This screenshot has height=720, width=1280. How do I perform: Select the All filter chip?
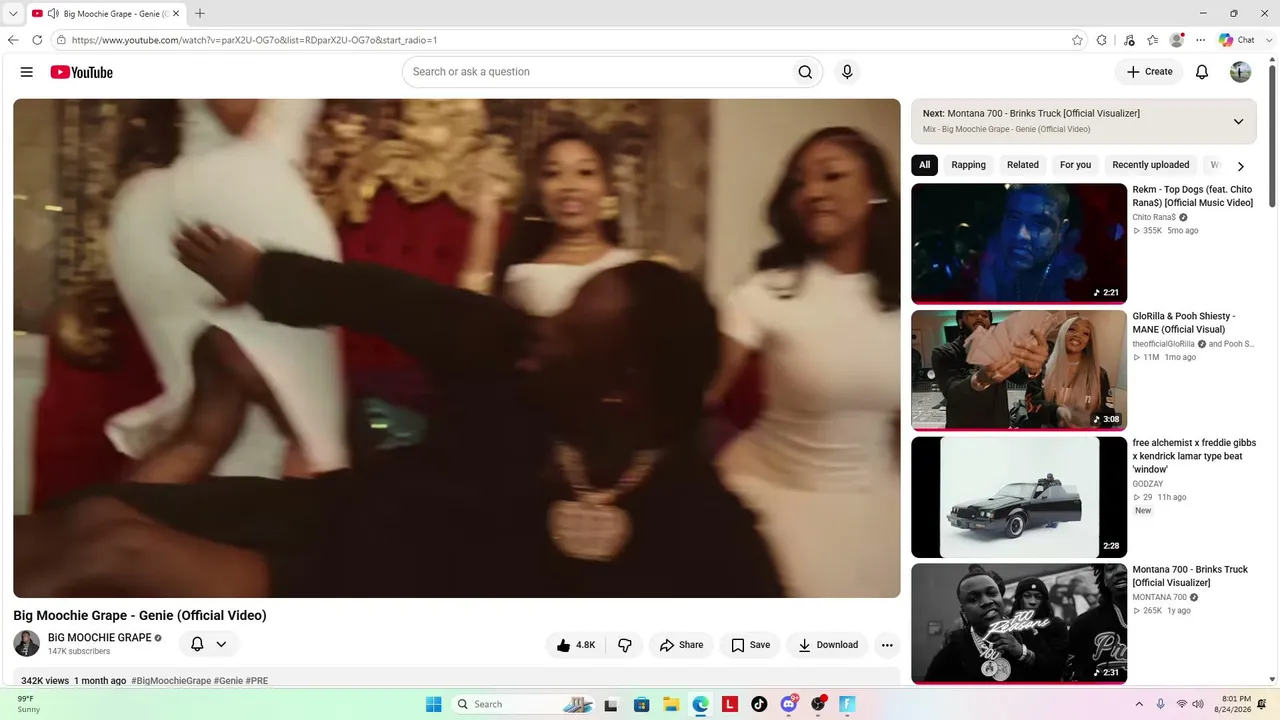click(924, 165)
